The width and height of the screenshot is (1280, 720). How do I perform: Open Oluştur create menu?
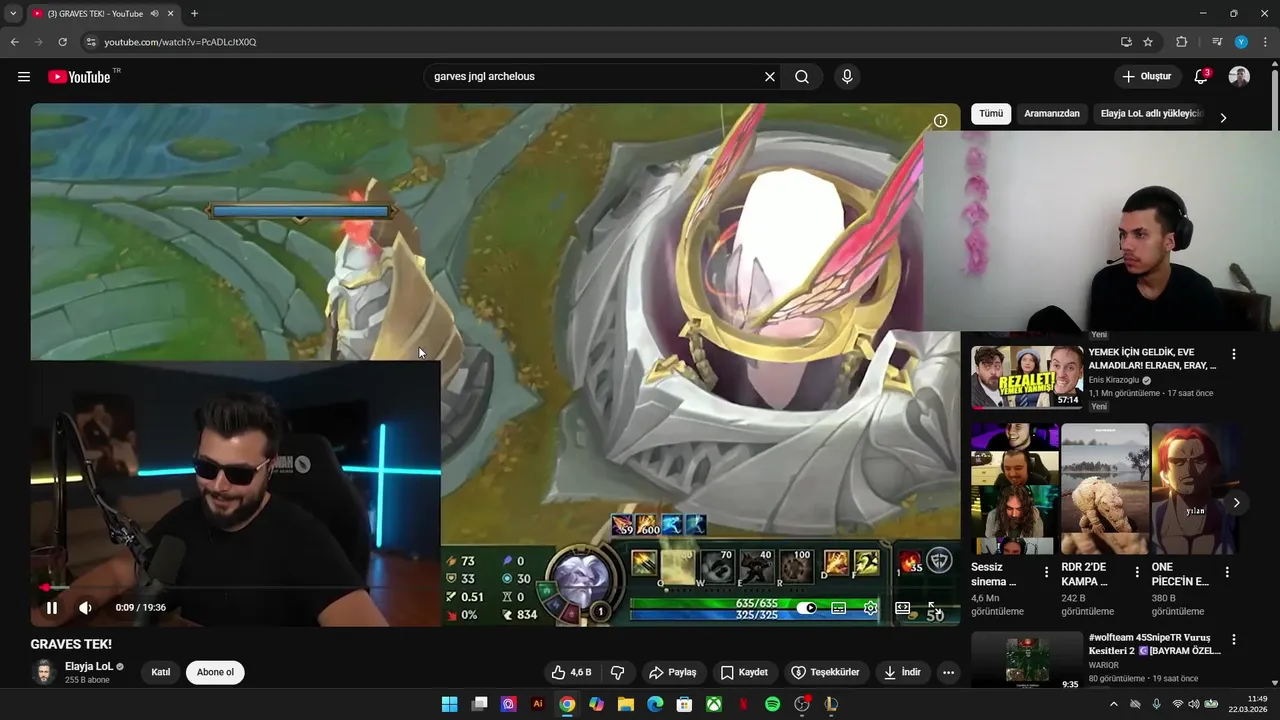pos(1146,77)
